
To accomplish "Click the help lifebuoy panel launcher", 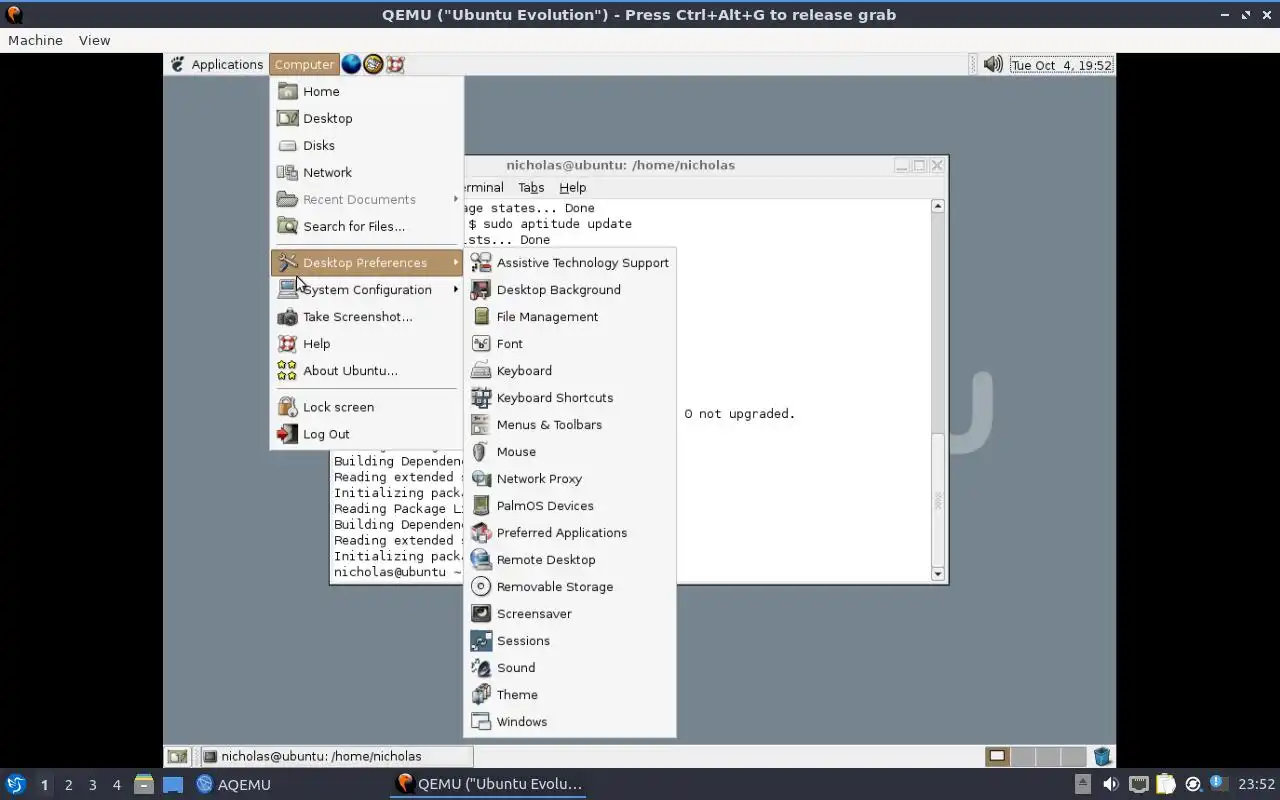I will pyautogui.click(x=395, y=64).
